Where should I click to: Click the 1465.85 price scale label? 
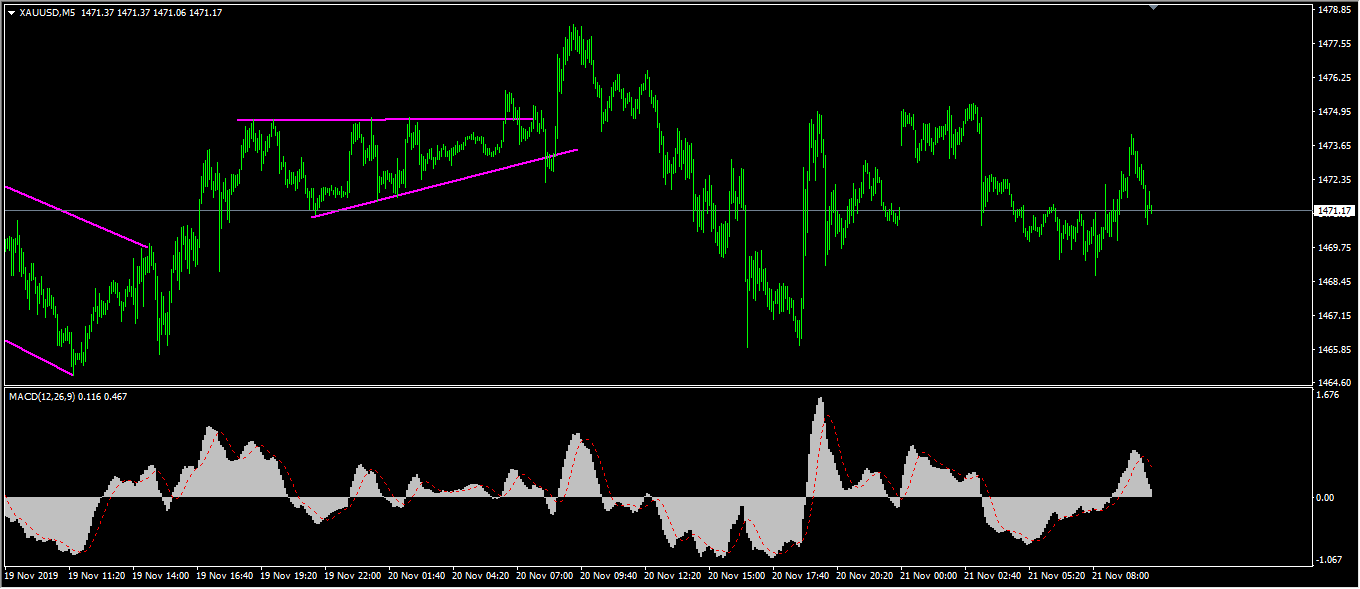1335,350
